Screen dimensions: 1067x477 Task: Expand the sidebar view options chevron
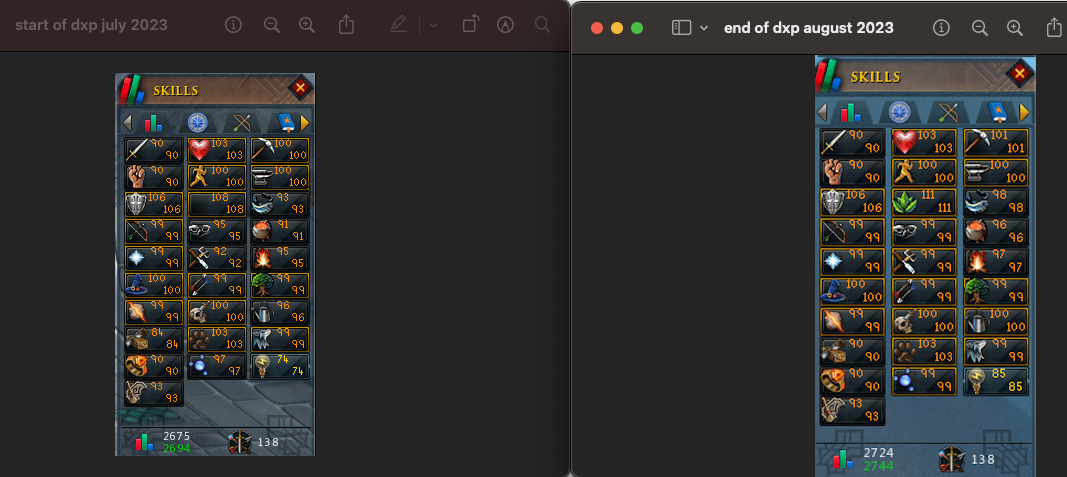704,28
